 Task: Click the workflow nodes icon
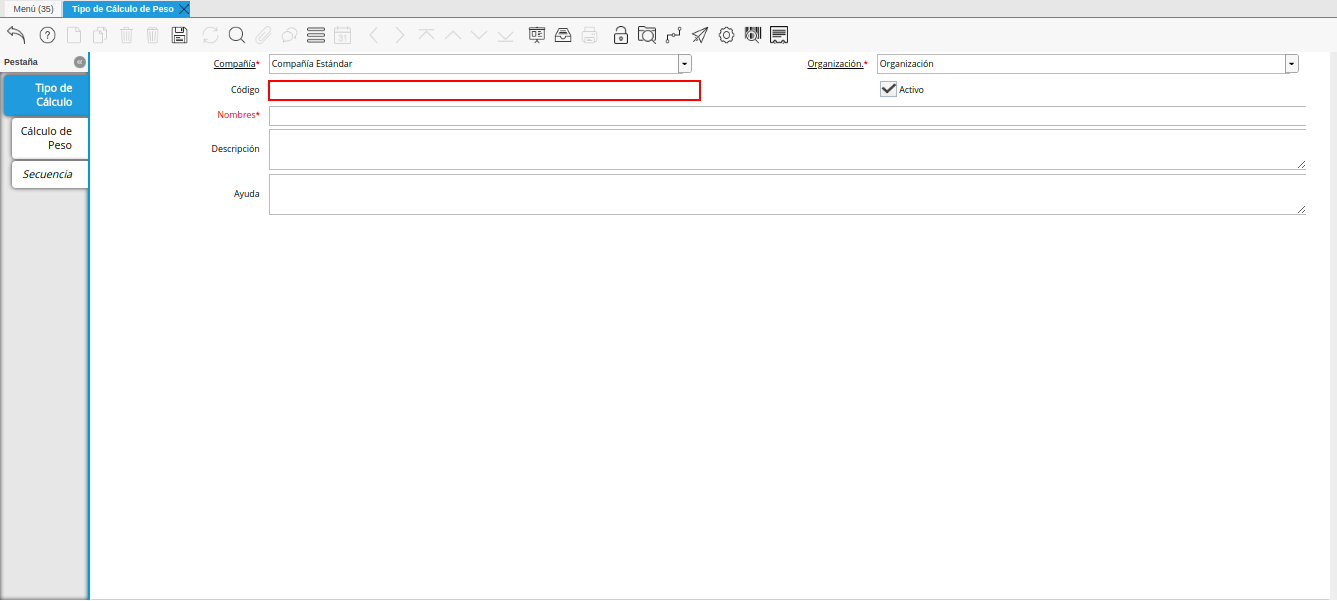tap(673, 35)
